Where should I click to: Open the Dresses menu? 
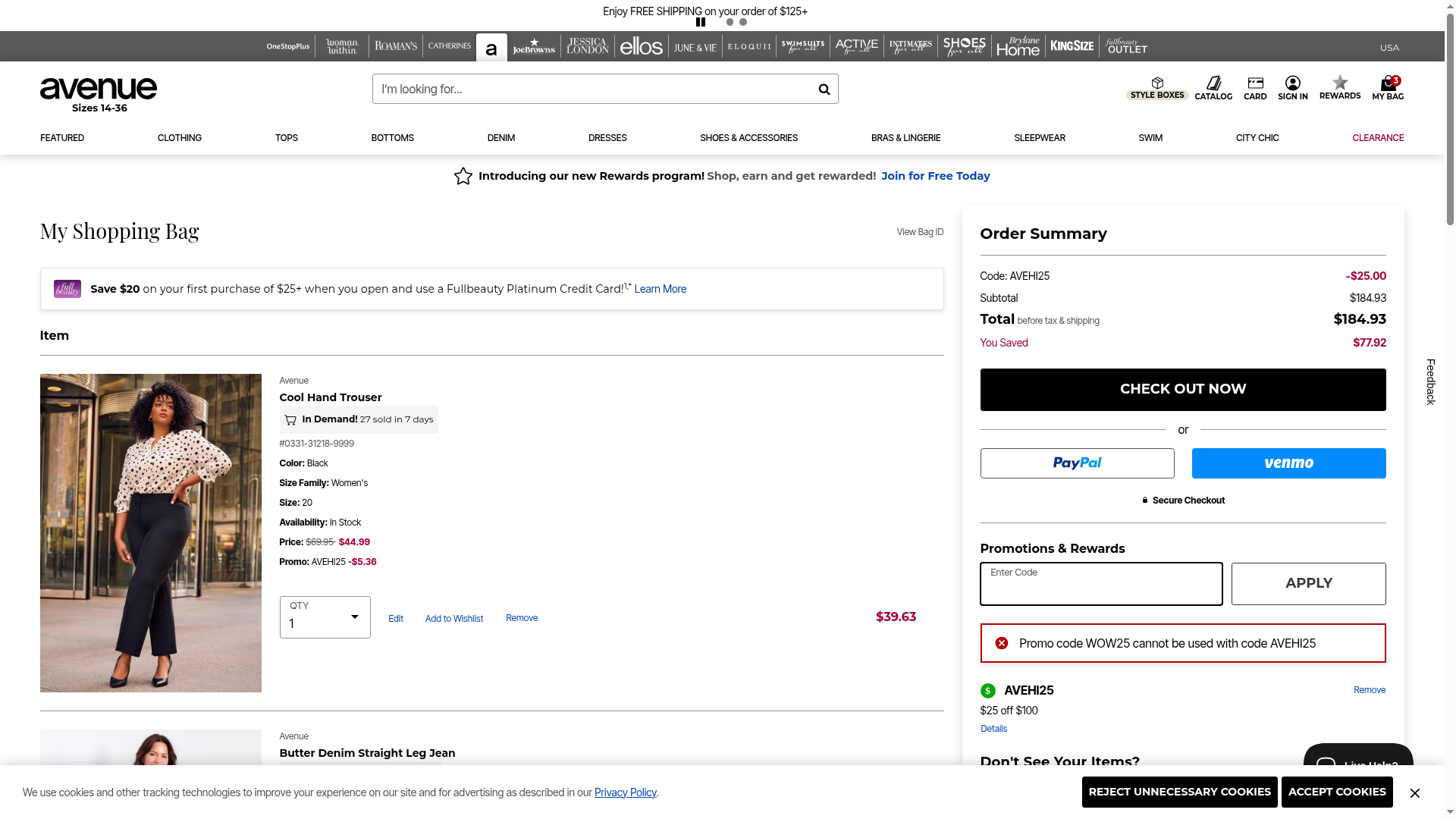pos(607,138)
